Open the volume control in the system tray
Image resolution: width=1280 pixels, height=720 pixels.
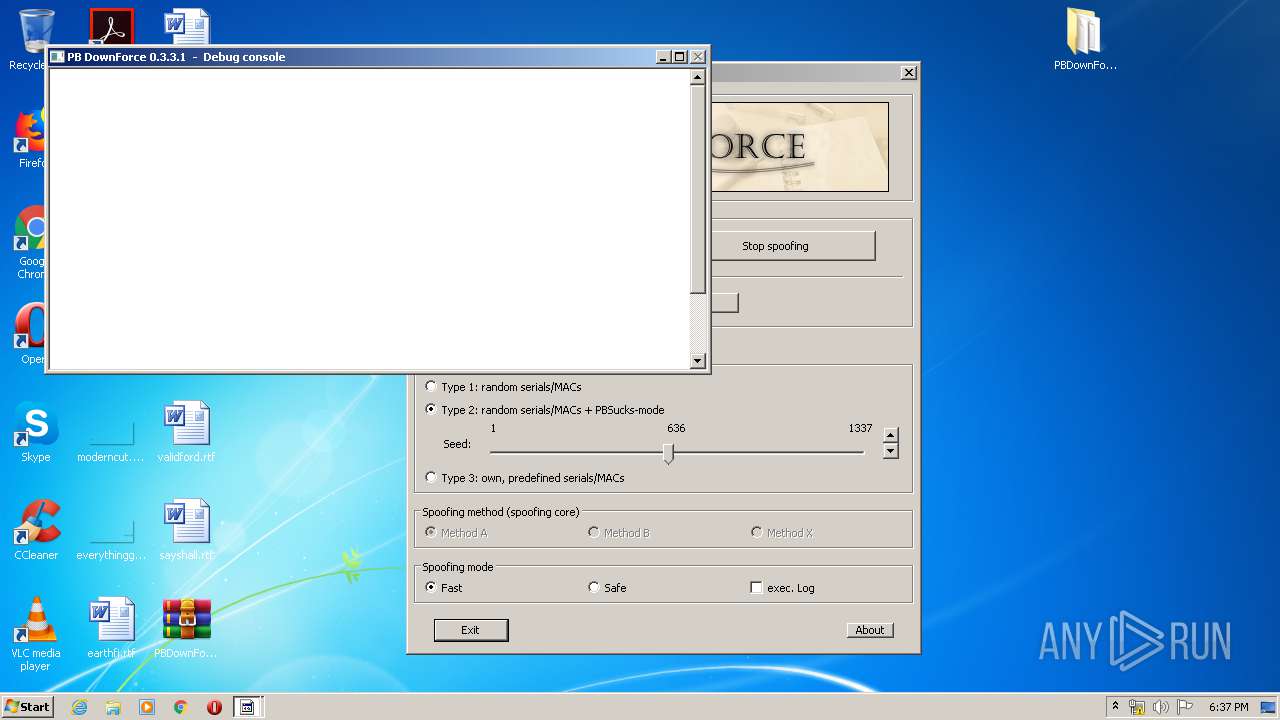click(x=1161, y=707)
